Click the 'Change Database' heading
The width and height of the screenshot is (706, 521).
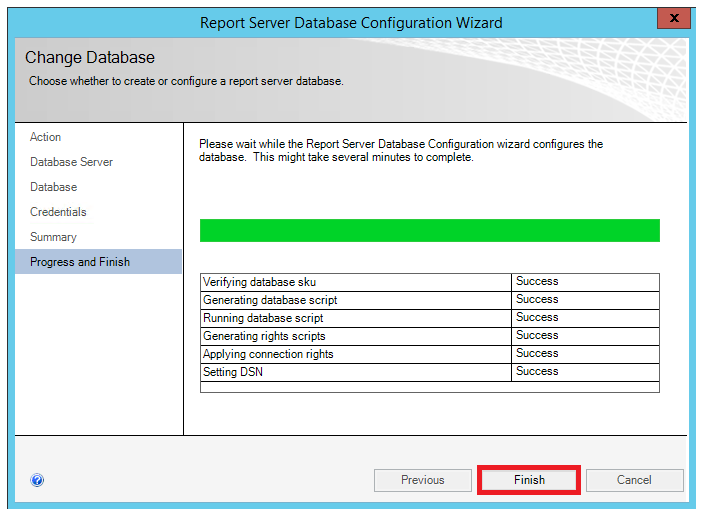click(x=90, y=58)
